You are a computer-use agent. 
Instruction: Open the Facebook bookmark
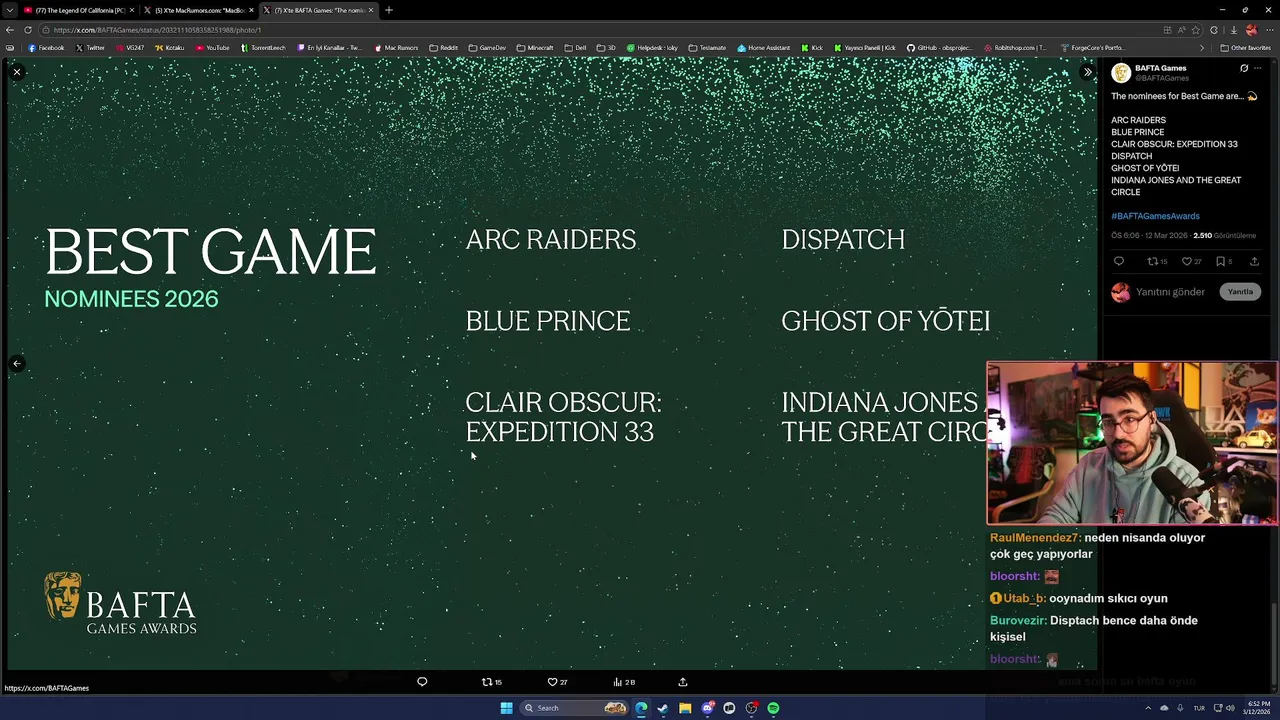[46, 48]
